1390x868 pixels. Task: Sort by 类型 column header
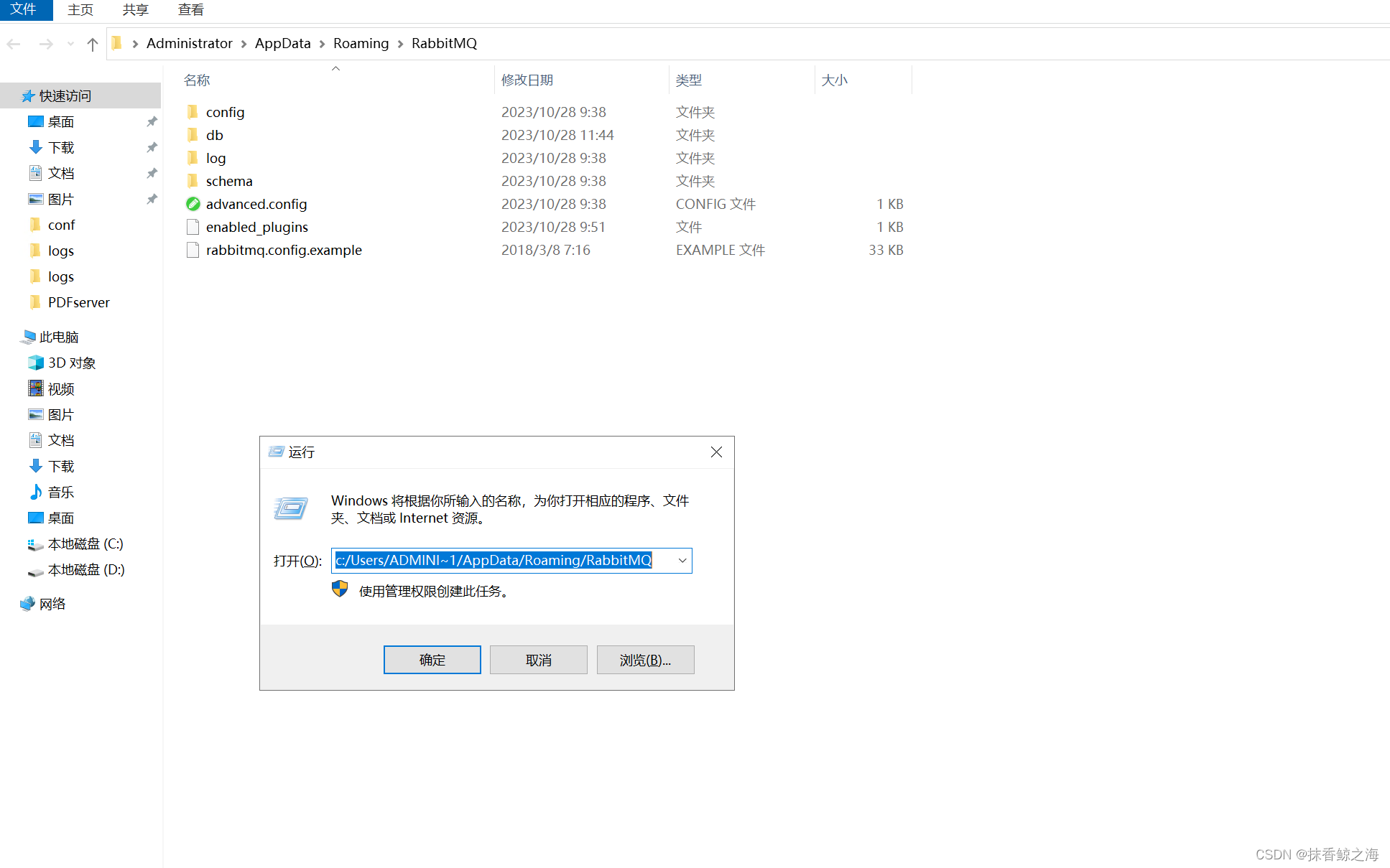tap(689, 80)
